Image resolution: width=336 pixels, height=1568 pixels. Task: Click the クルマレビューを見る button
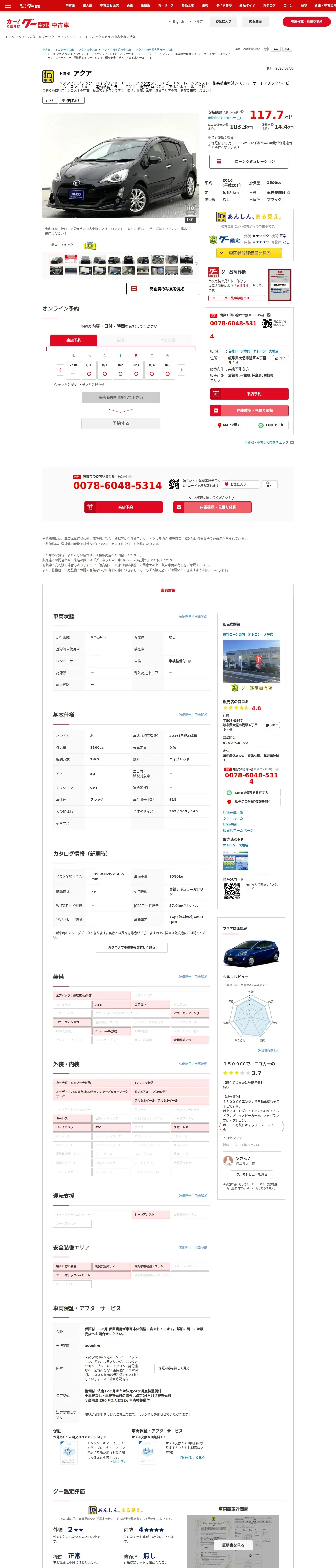pyautogui.click(x=251, y=1174)
